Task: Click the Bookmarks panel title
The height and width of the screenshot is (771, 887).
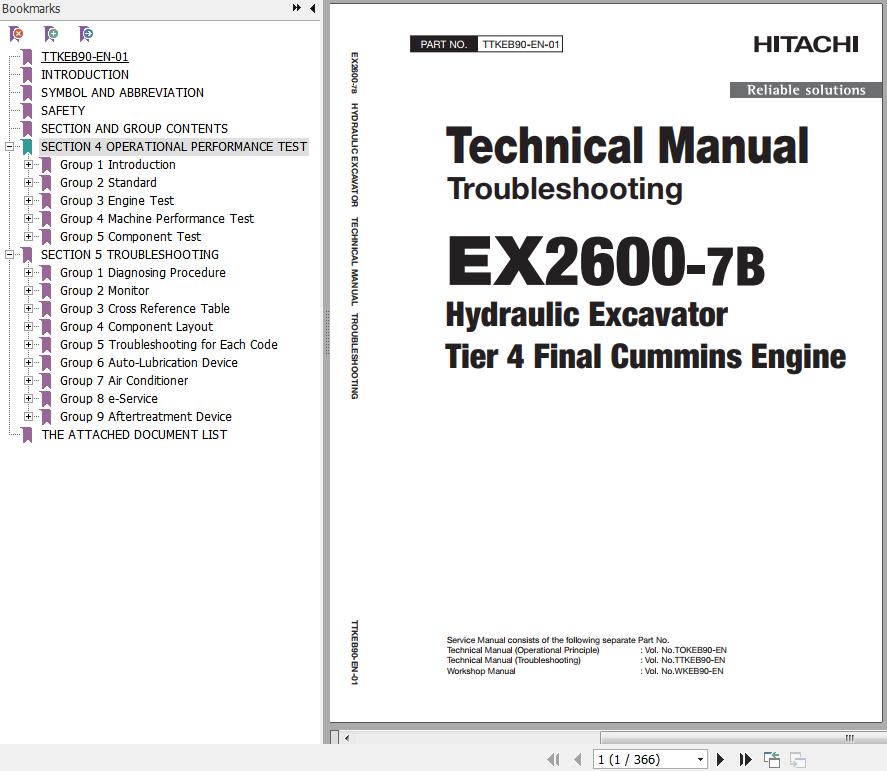Action: coord(31,8)
